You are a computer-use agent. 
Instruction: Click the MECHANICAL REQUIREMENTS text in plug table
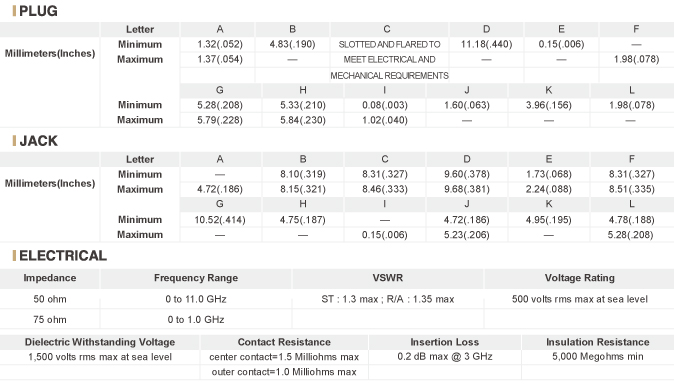[x=389, y=76]
